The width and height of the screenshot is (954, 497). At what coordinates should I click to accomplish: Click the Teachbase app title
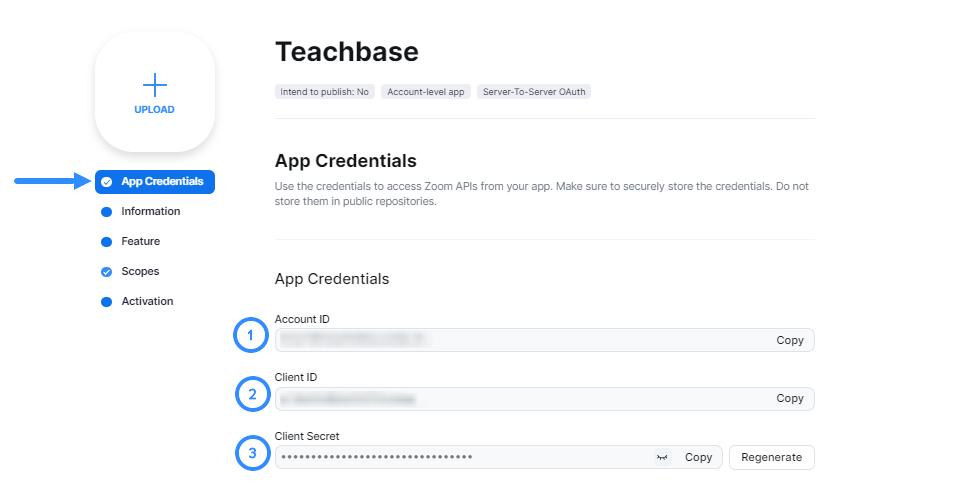[347, 52]
